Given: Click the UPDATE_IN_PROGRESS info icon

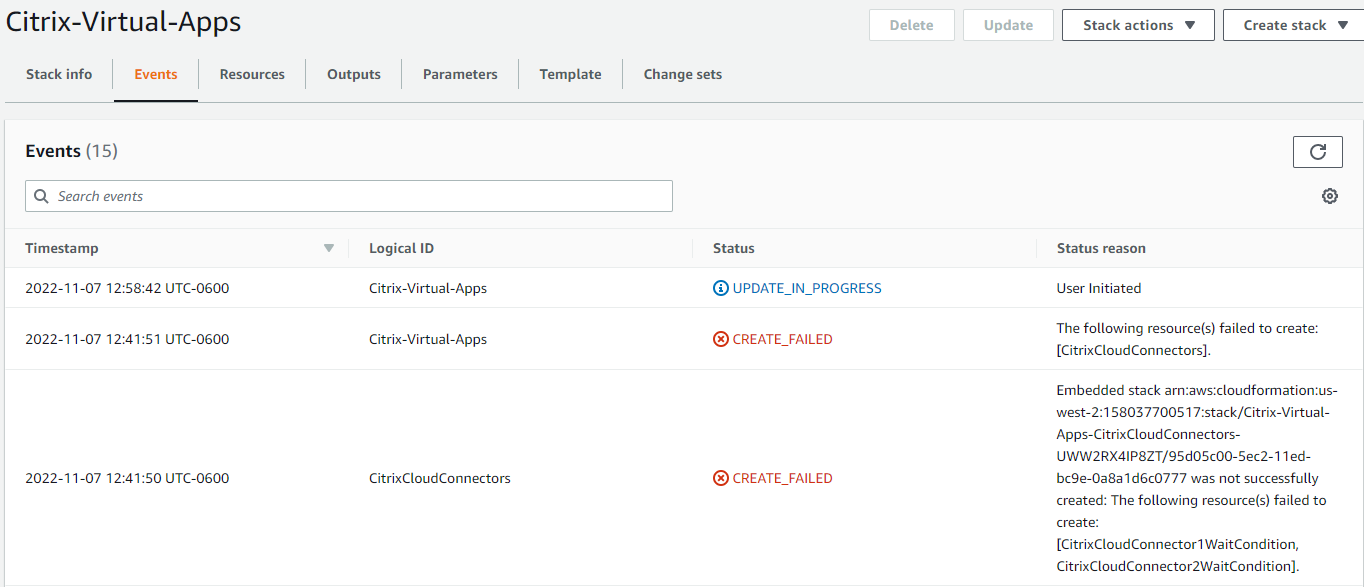Looking at the screenshot, I should 720,288.
